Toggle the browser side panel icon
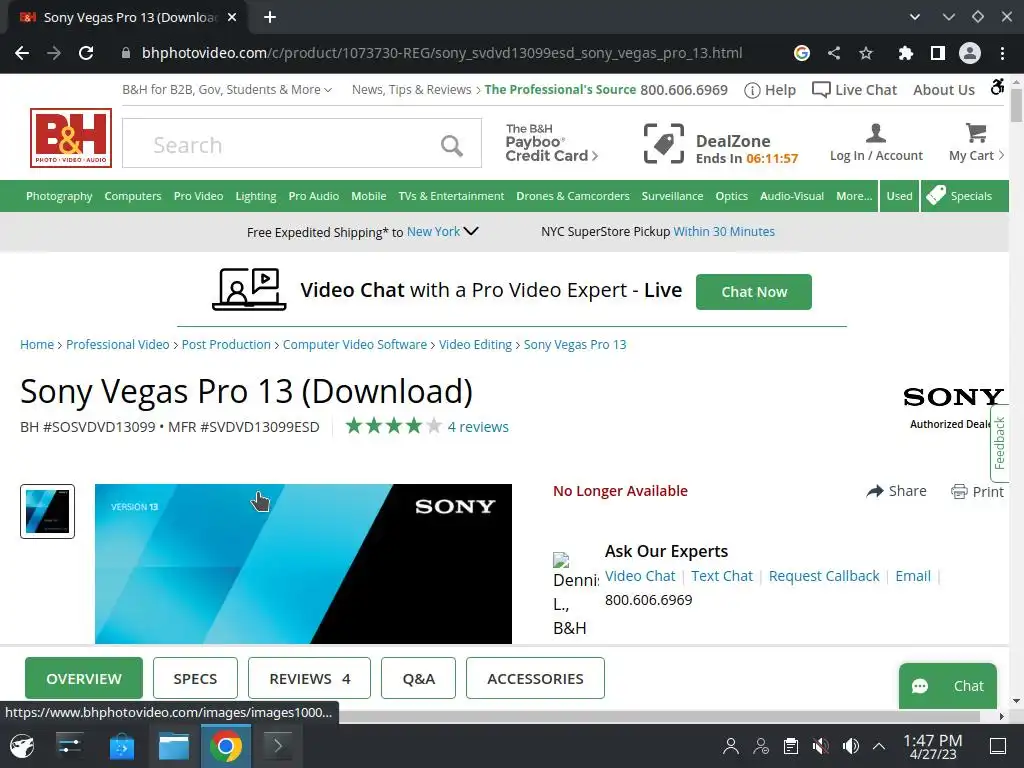1024x768 pixels. 938,53
